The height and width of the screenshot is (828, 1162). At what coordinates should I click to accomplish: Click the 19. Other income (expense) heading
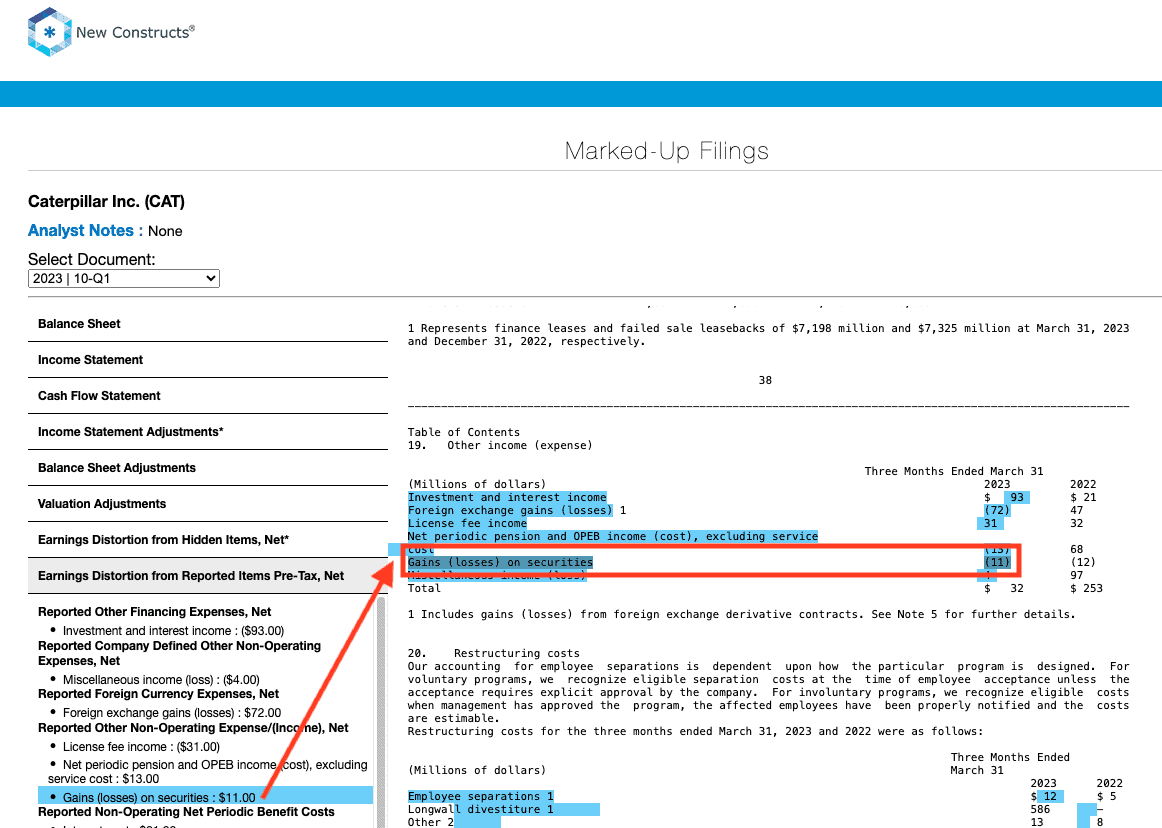pyautogui.click(x=500, y=446)
